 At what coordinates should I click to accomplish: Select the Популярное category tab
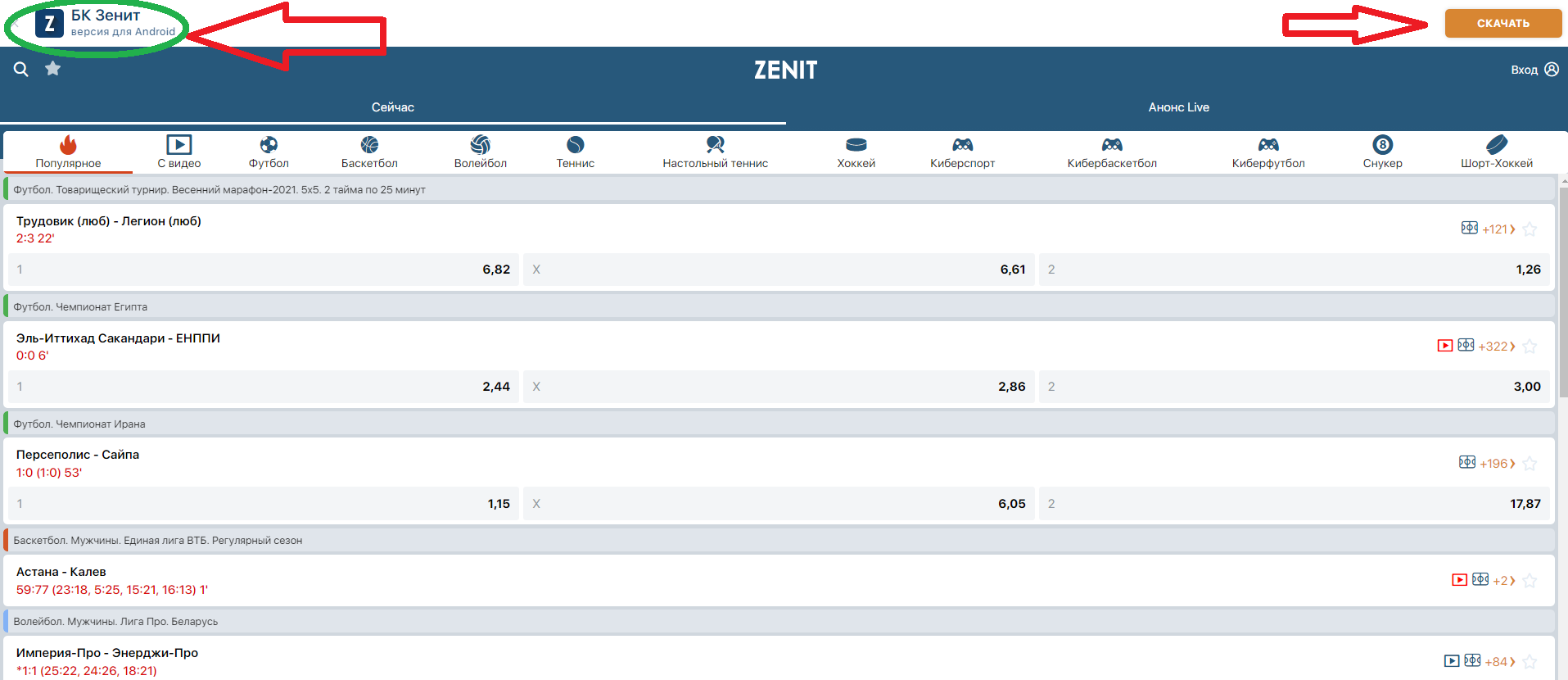68,152
